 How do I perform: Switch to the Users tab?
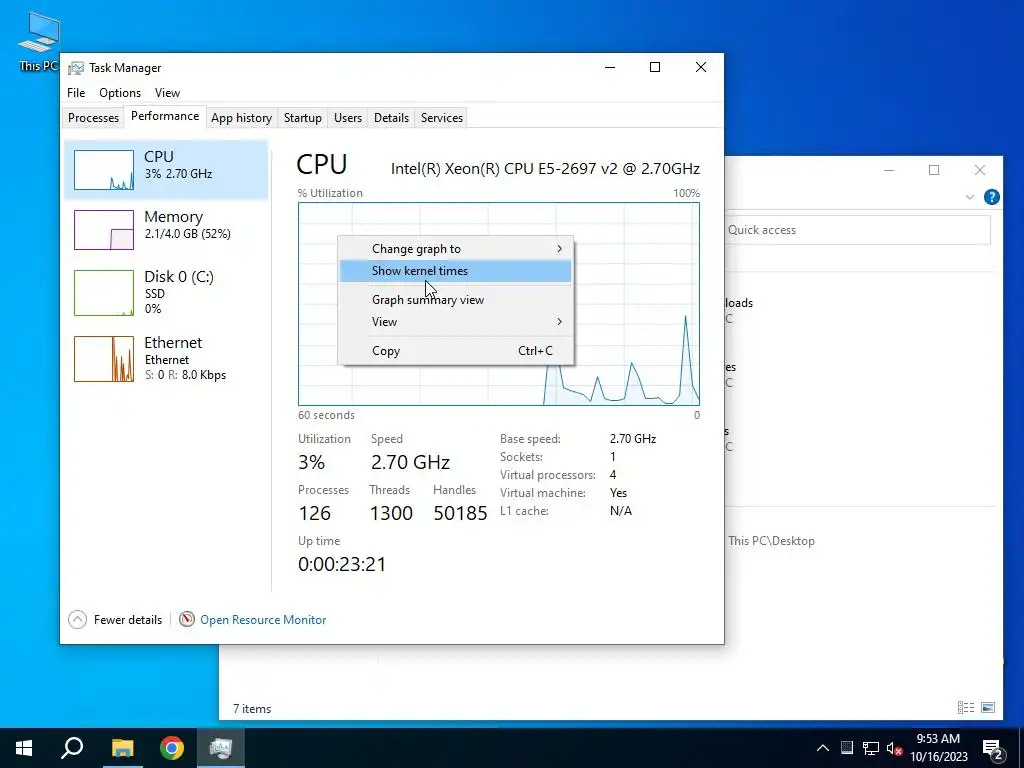347,118
